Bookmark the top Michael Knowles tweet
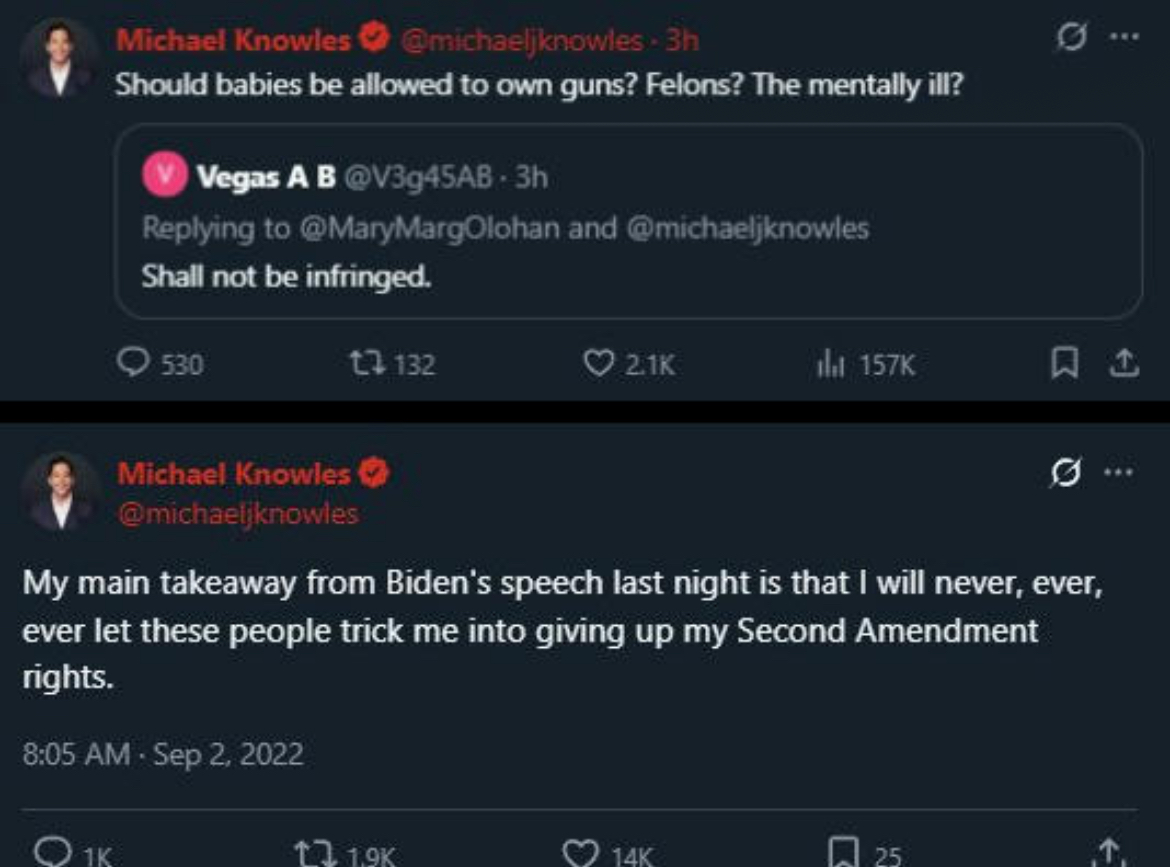1170x867 pixels. (1062, 364)
